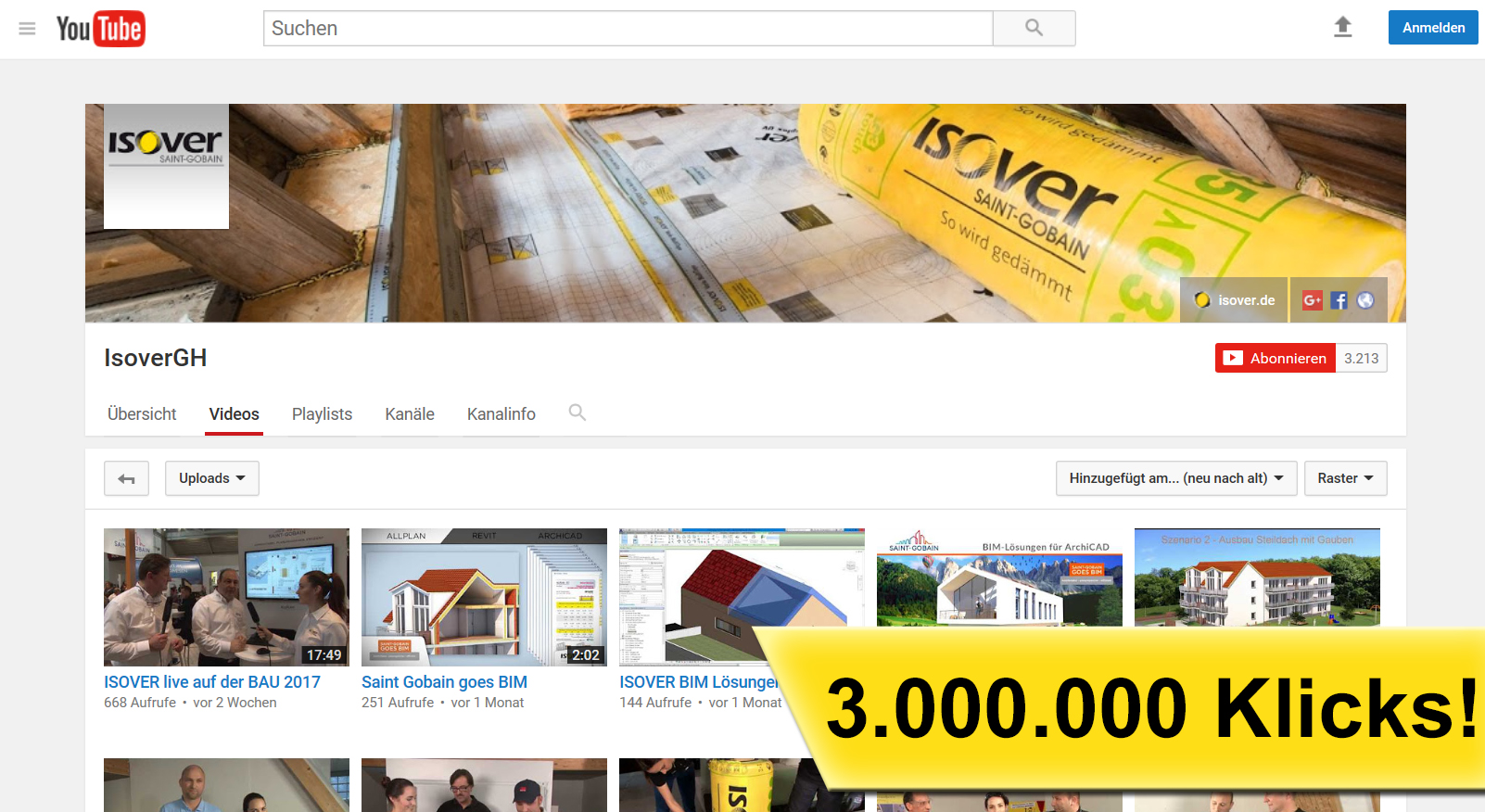This screenshot has width=1485, height=812.
Task: Switch to the Playlists tab
Action: point(322,414)
